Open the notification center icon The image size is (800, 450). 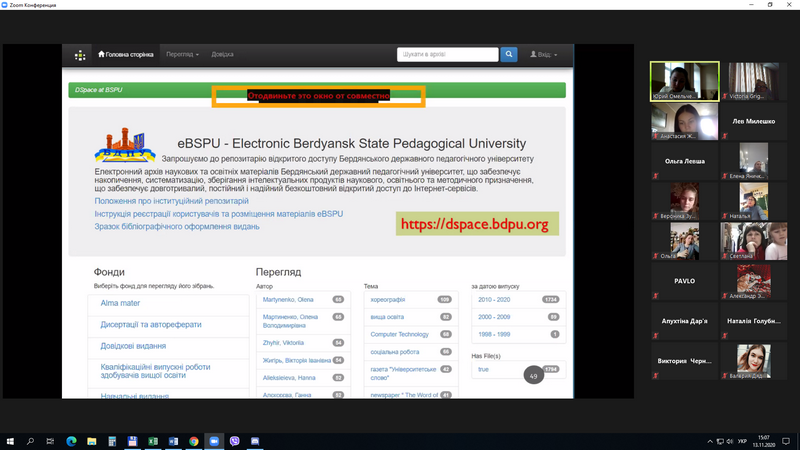tap(786, 441)
